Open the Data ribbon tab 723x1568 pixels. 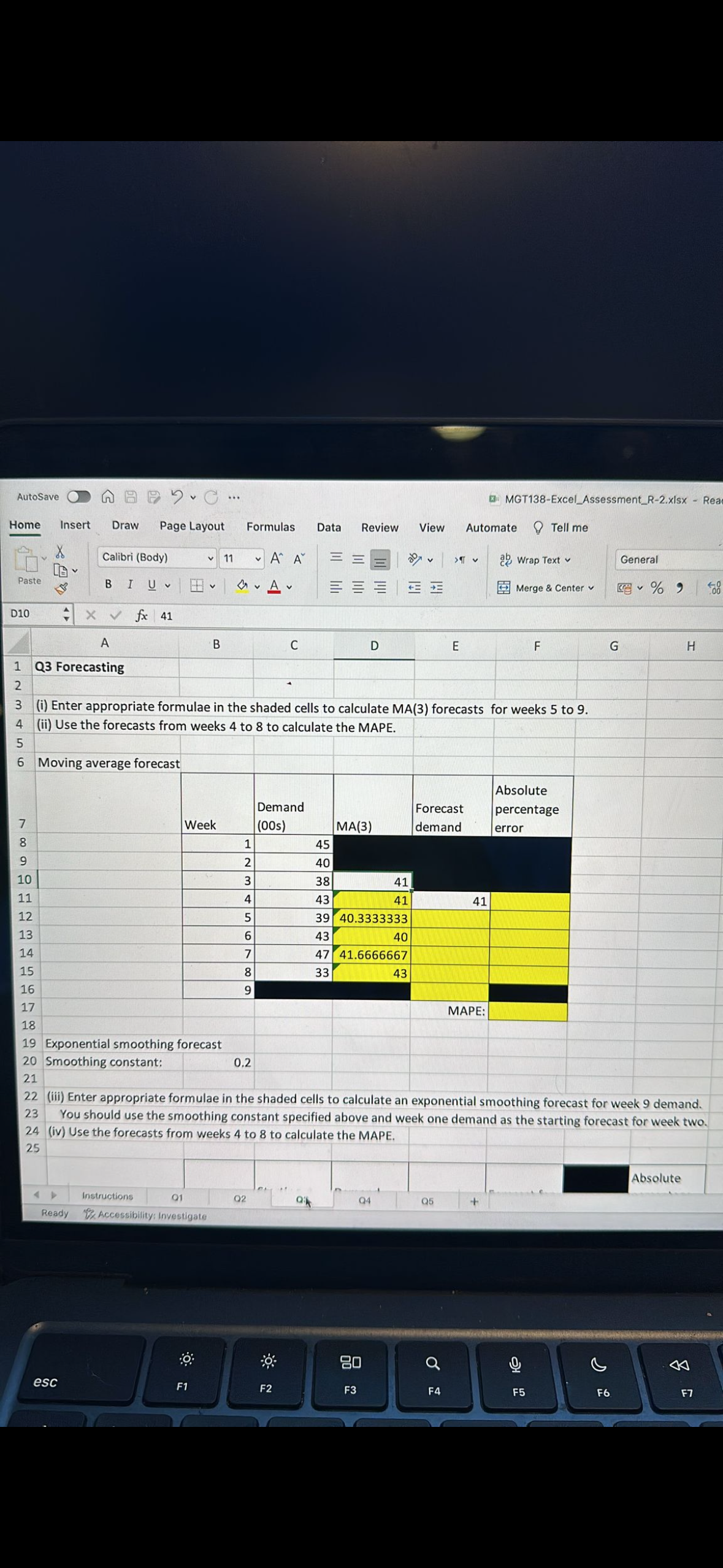pyautogui.click(x=329, y=527)
